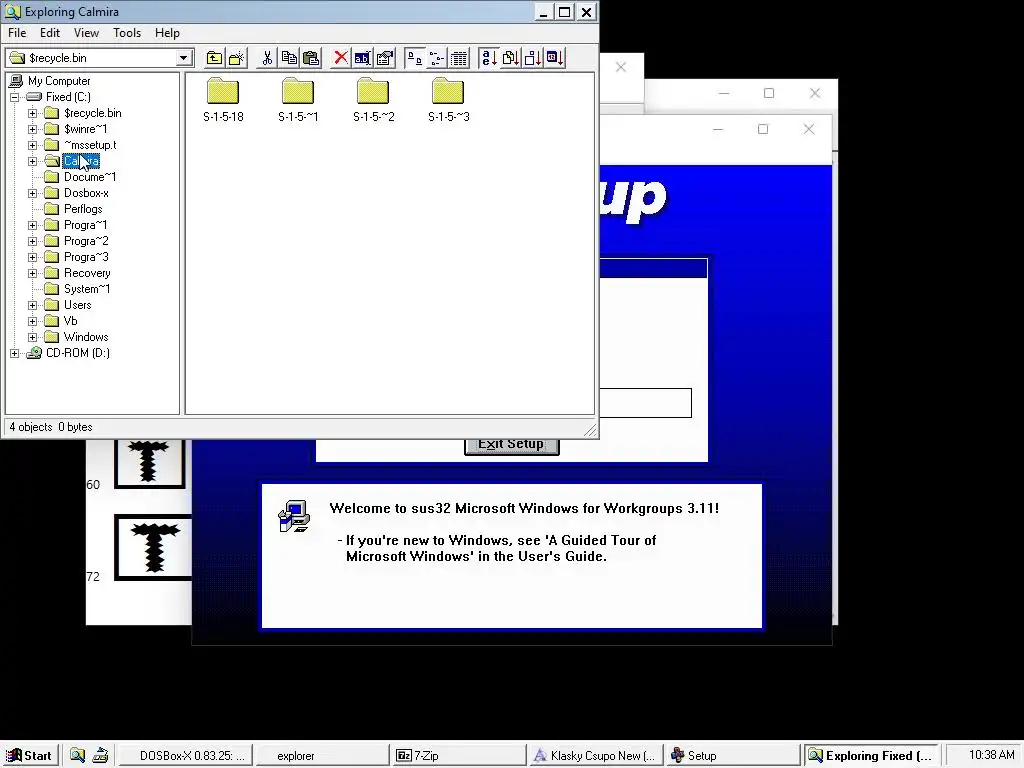Open the Tools menu

coord(127,33)
